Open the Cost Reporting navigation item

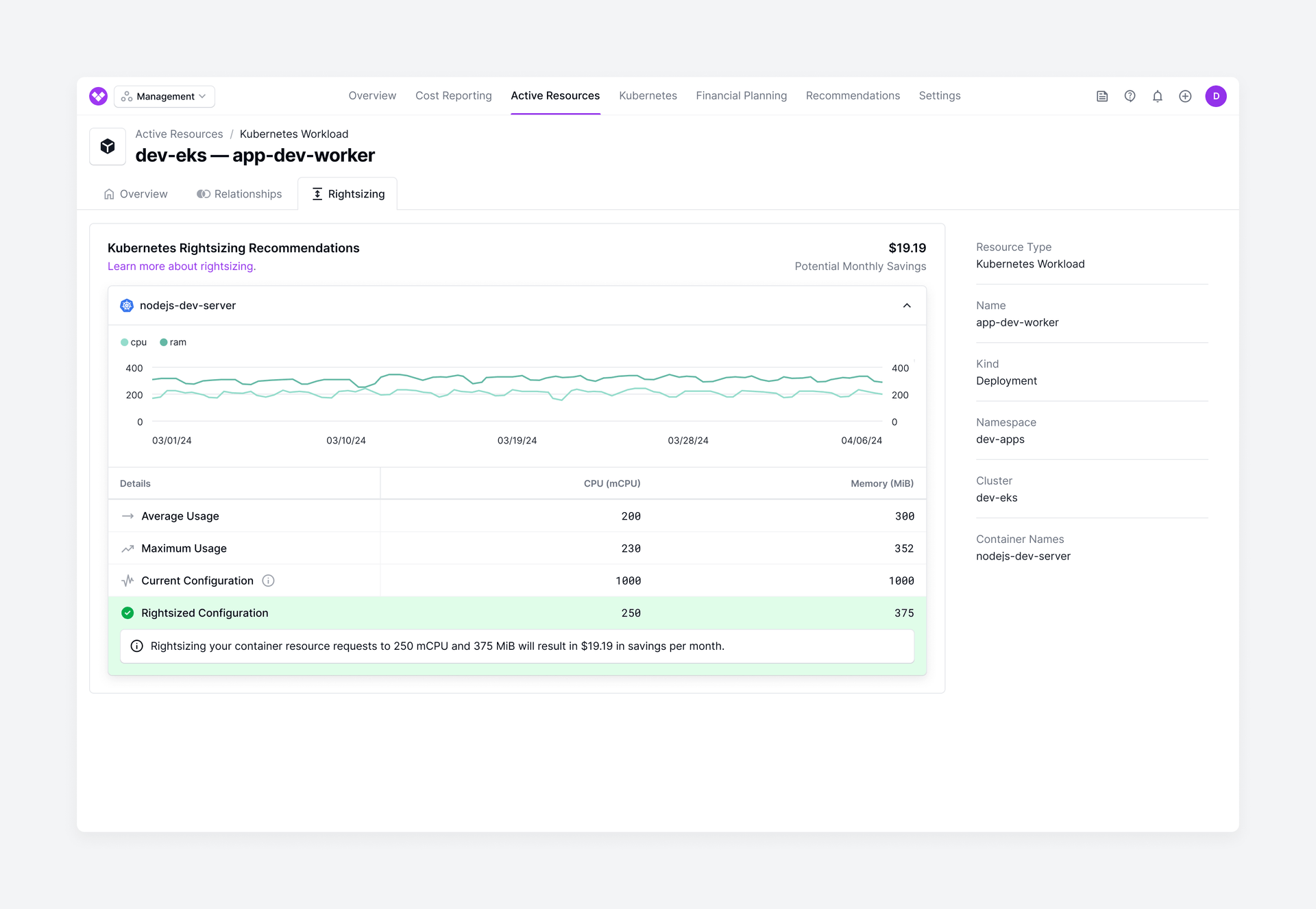point(453,96)
